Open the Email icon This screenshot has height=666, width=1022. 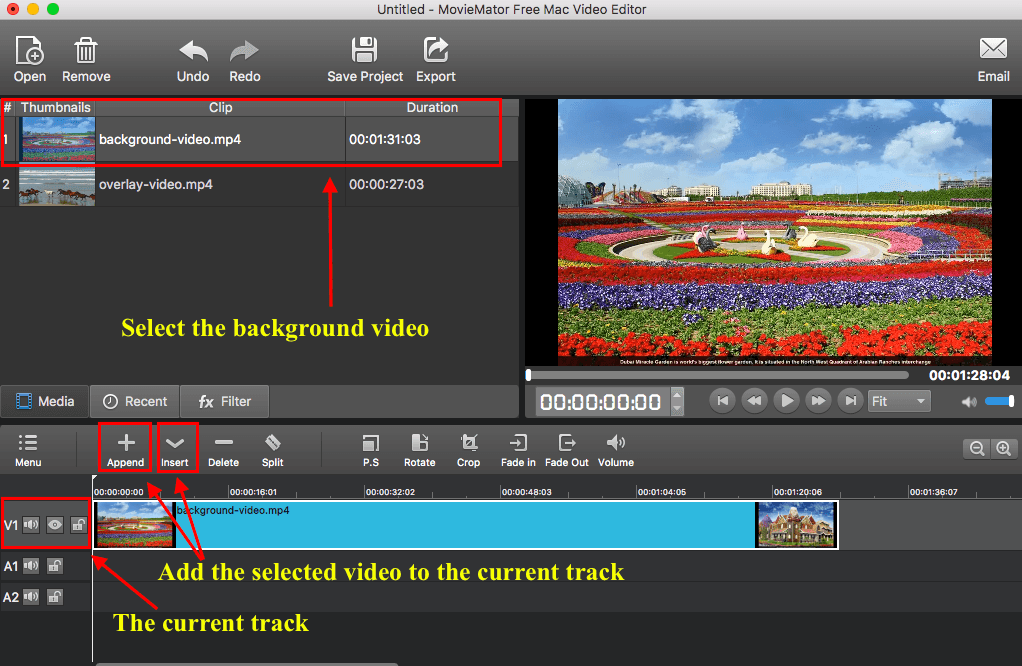click(x=993, y=59)
